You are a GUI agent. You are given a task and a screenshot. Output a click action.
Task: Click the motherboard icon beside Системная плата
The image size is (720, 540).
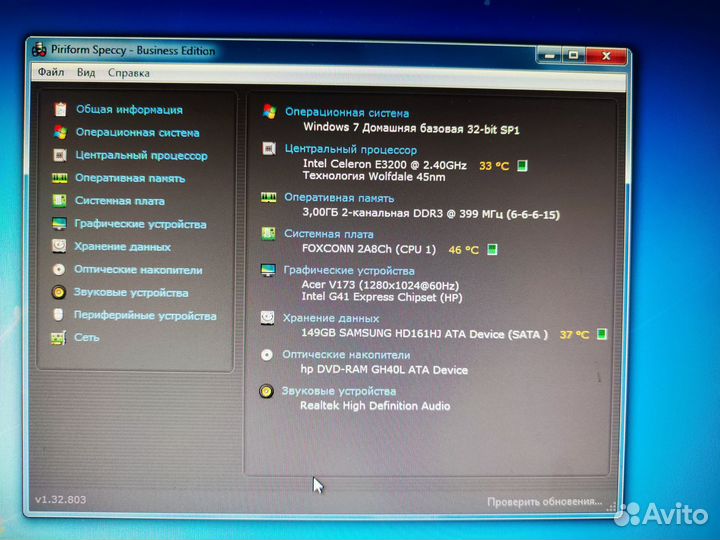pyautogui.click(x=60, y=201)
